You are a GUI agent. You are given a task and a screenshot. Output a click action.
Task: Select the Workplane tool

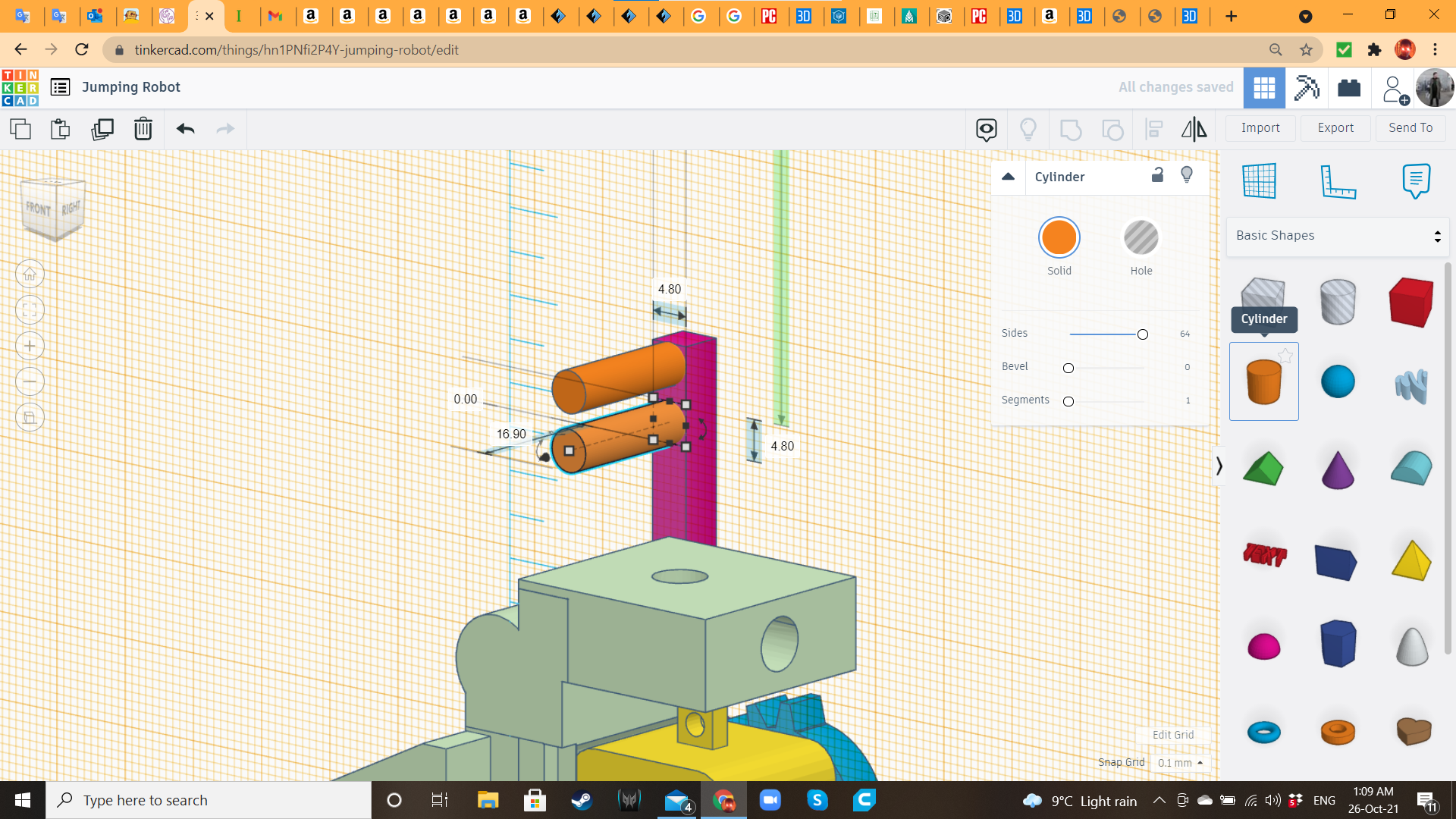pos(1259,180)
